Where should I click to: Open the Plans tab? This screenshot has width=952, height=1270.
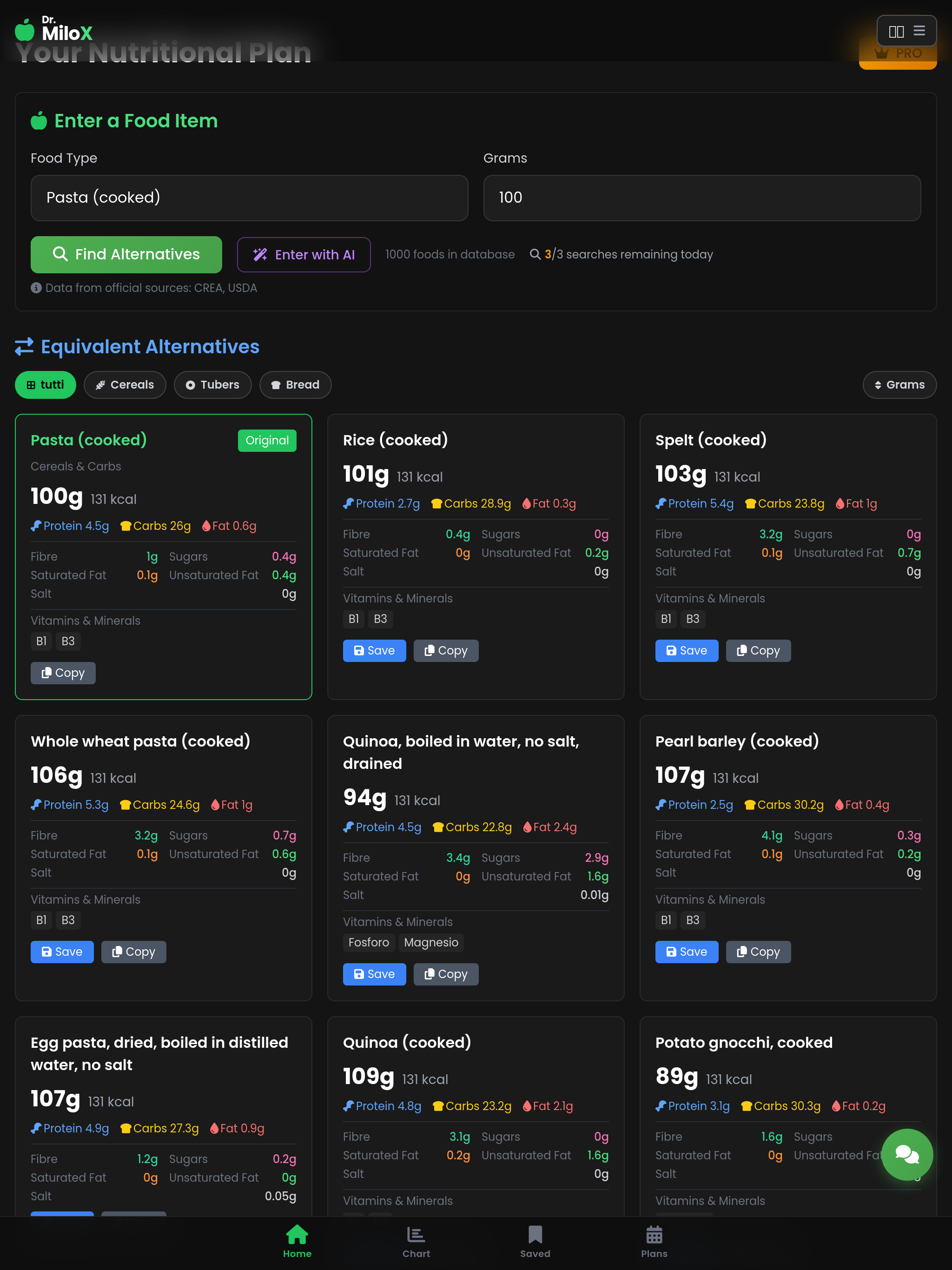tap(654, 1241)
